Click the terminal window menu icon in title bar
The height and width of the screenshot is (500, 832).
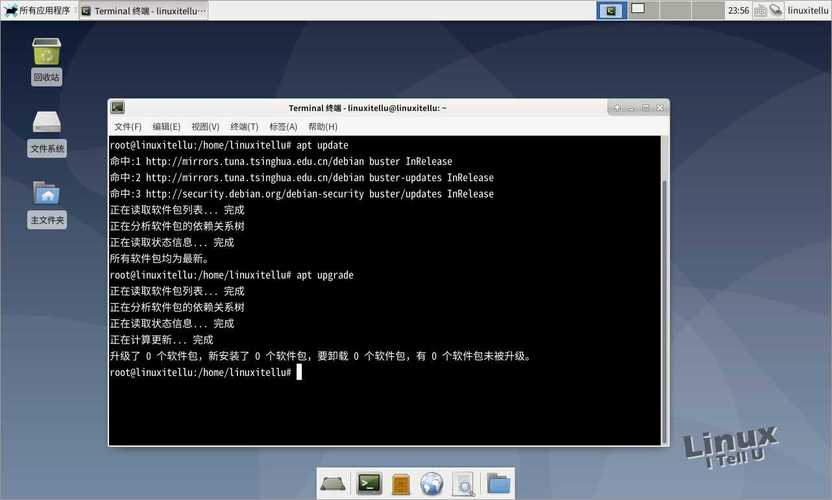point(118,108)
